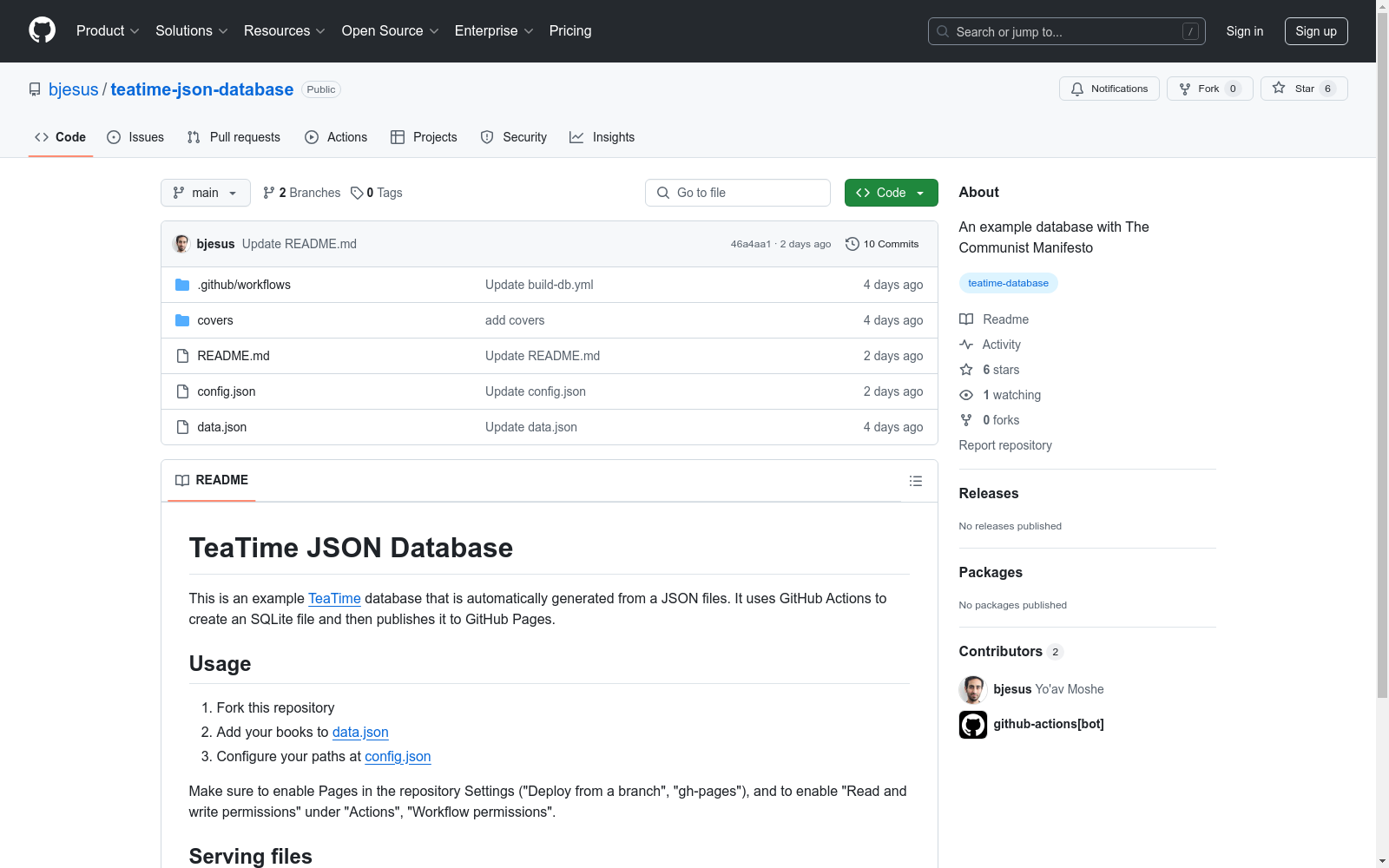Open the TeaTime link in README
This screenshot has width=1389, height=868.
(334, 598)
